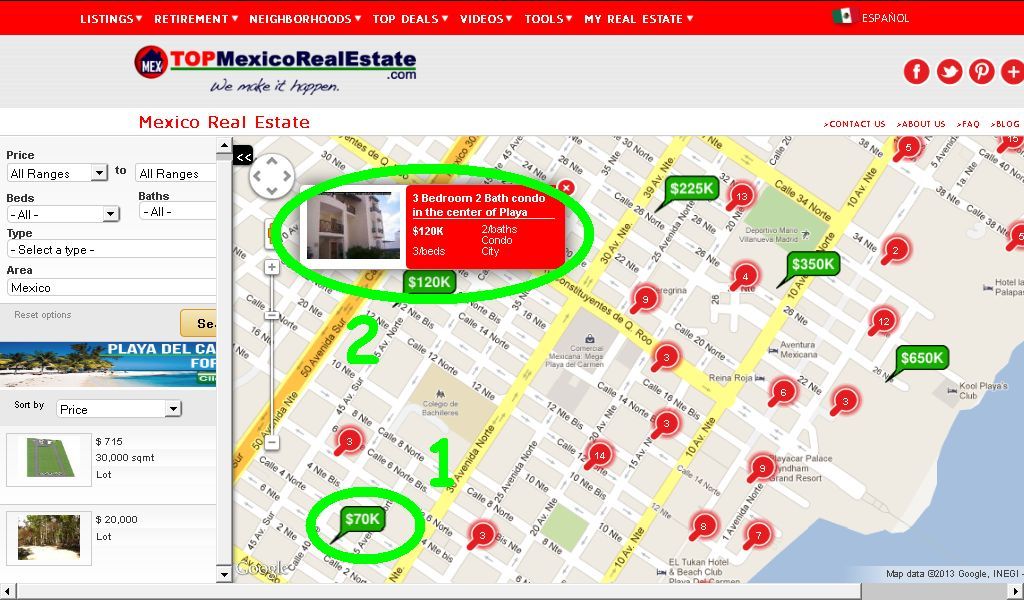Select the $225K price marker
This screenshot has height=600, width=1024.
tap(692, 189)
